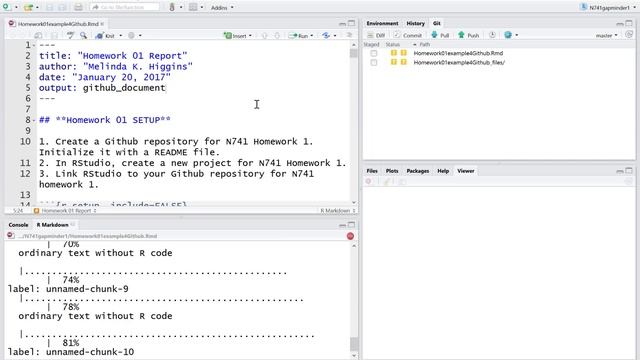
Task: Switch to the Console tab
Action: coord(18,225)
